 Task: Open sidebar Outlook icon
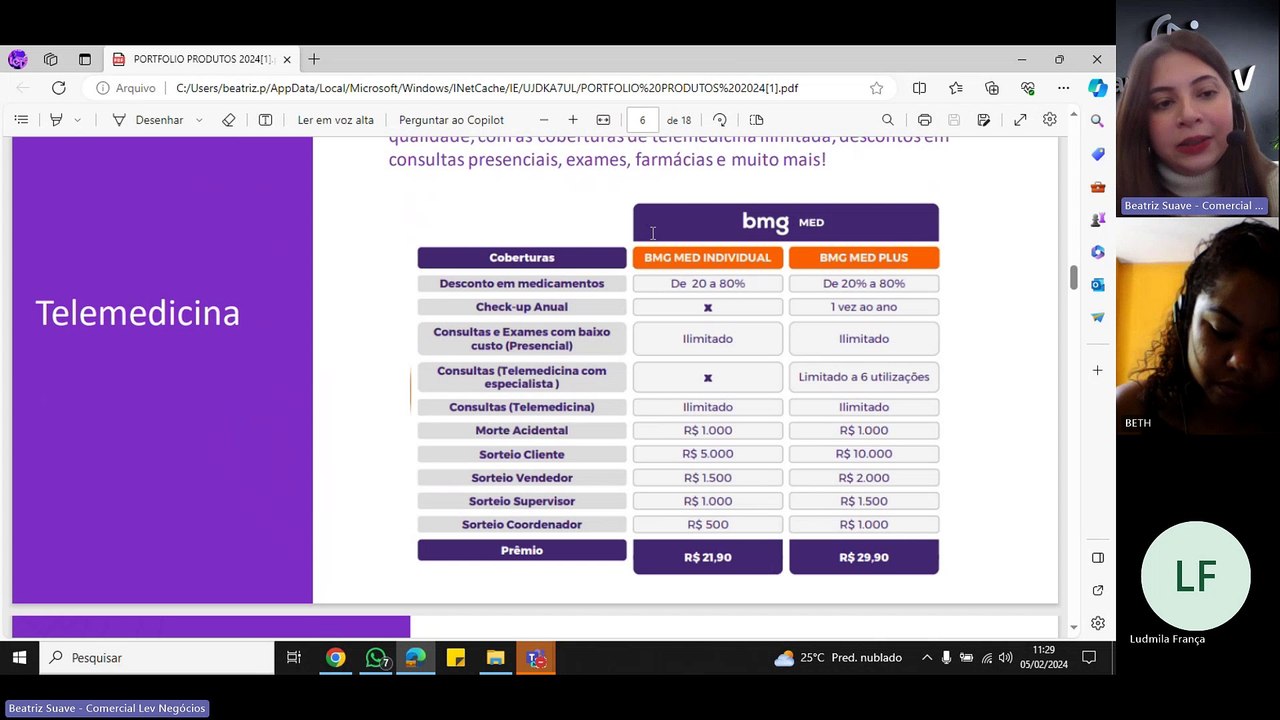click(1097, 284)
